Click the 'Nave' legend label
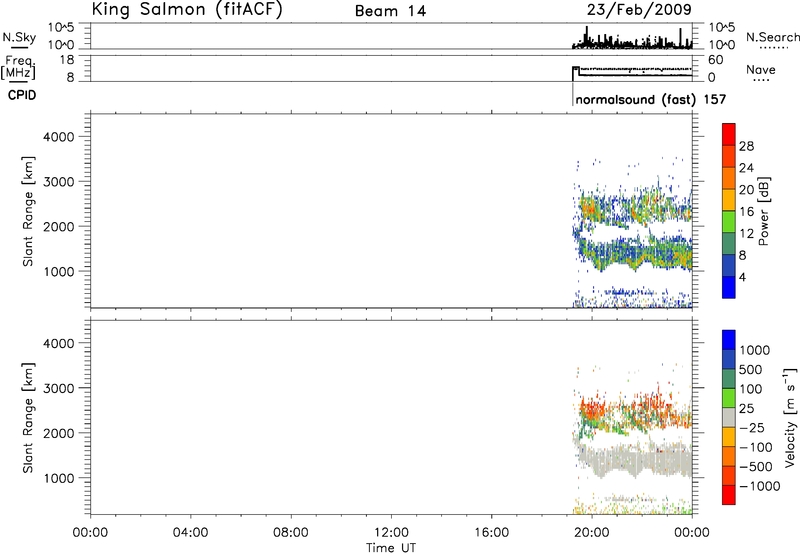Viewport: 800px width, 554px height. point(761,69)
